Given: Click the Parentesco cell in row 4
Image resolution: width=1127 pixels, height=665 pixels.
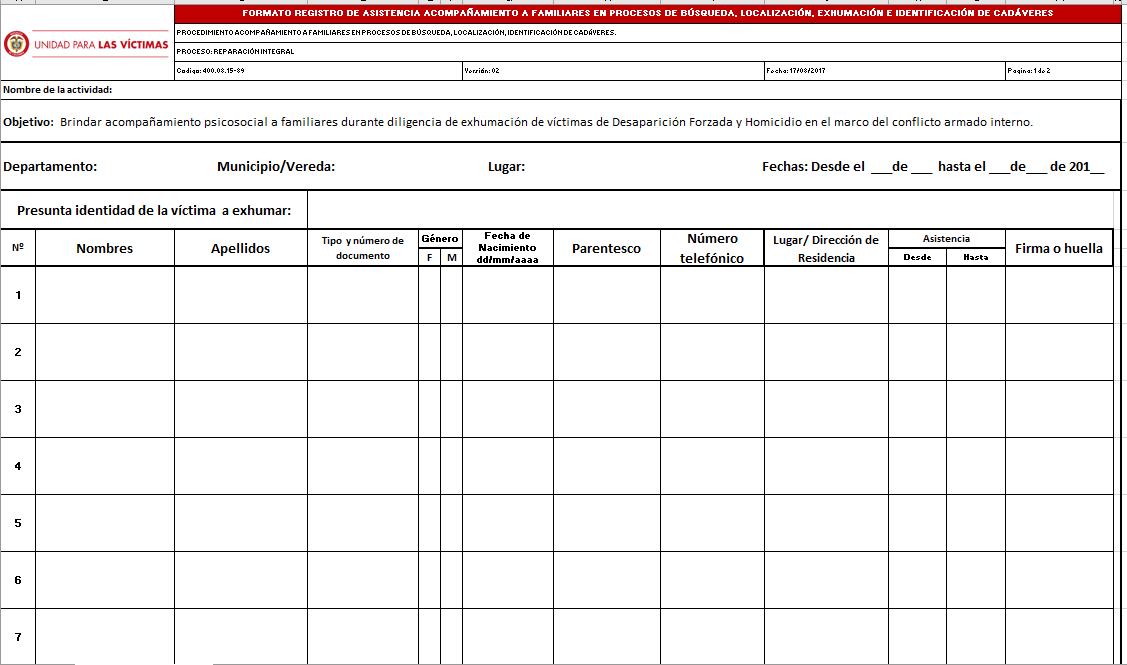Looking at the screenshot, I should pos(606,466).
